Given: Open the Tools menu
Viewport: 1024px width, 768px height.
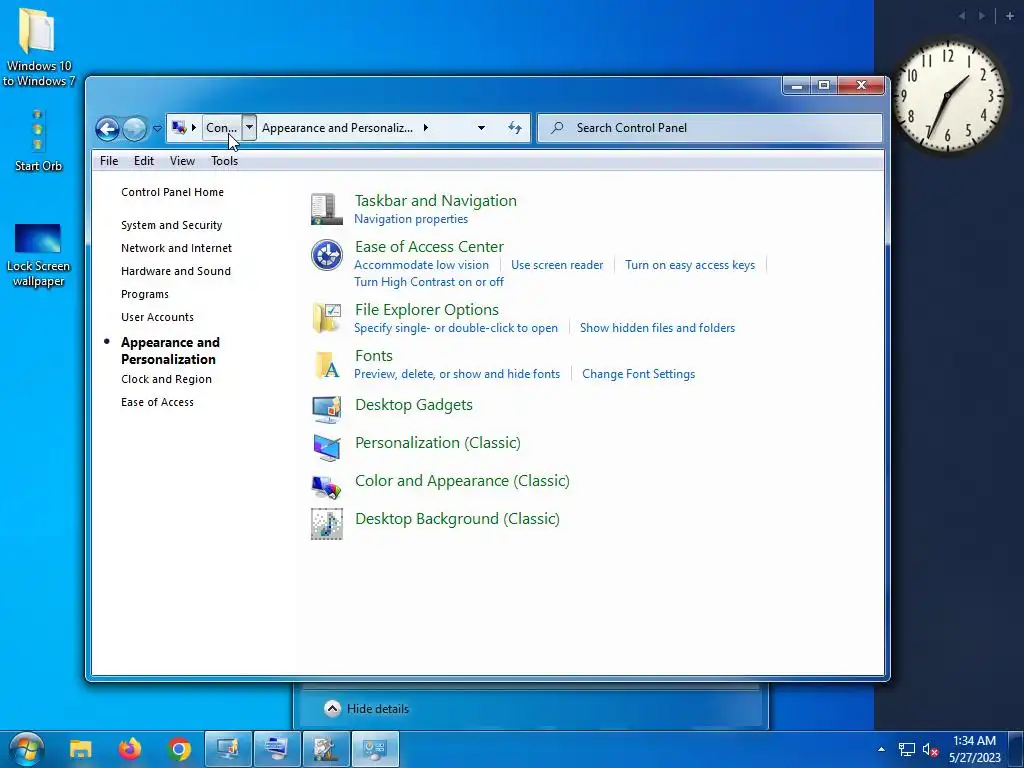Looking at the screenshot, I should (x=224, y=161).
